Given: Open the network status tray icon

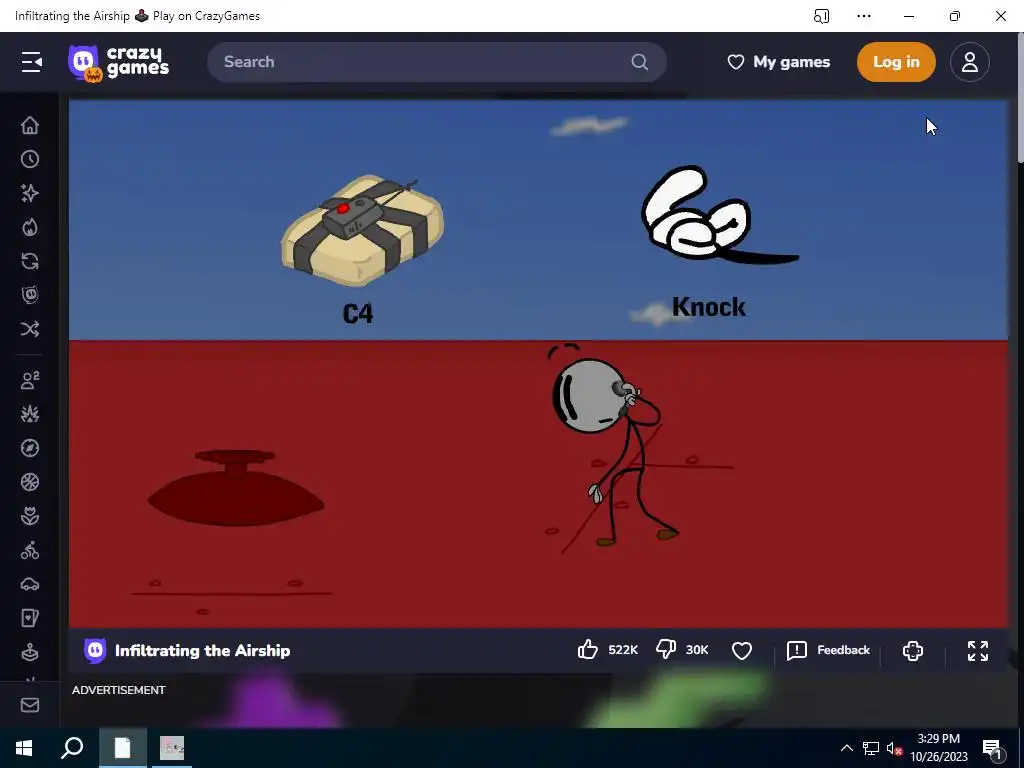Looking at the screenshot, I should click(x=871, y=748).
